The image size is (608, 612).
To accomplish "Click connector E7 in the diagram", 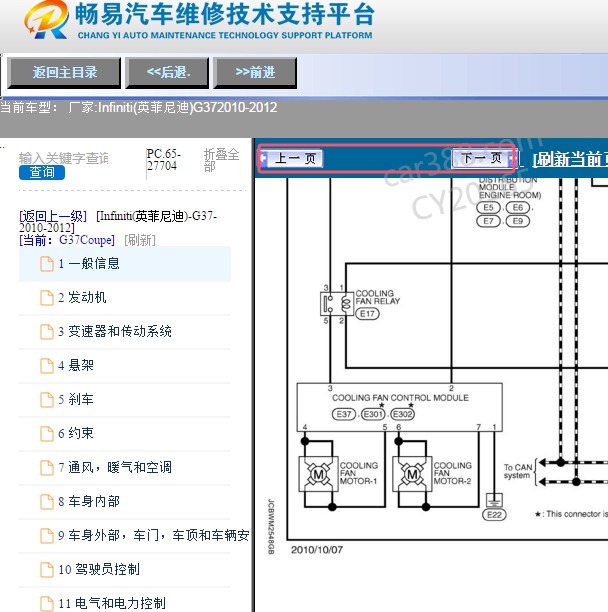I will click(x=488, y=221).
